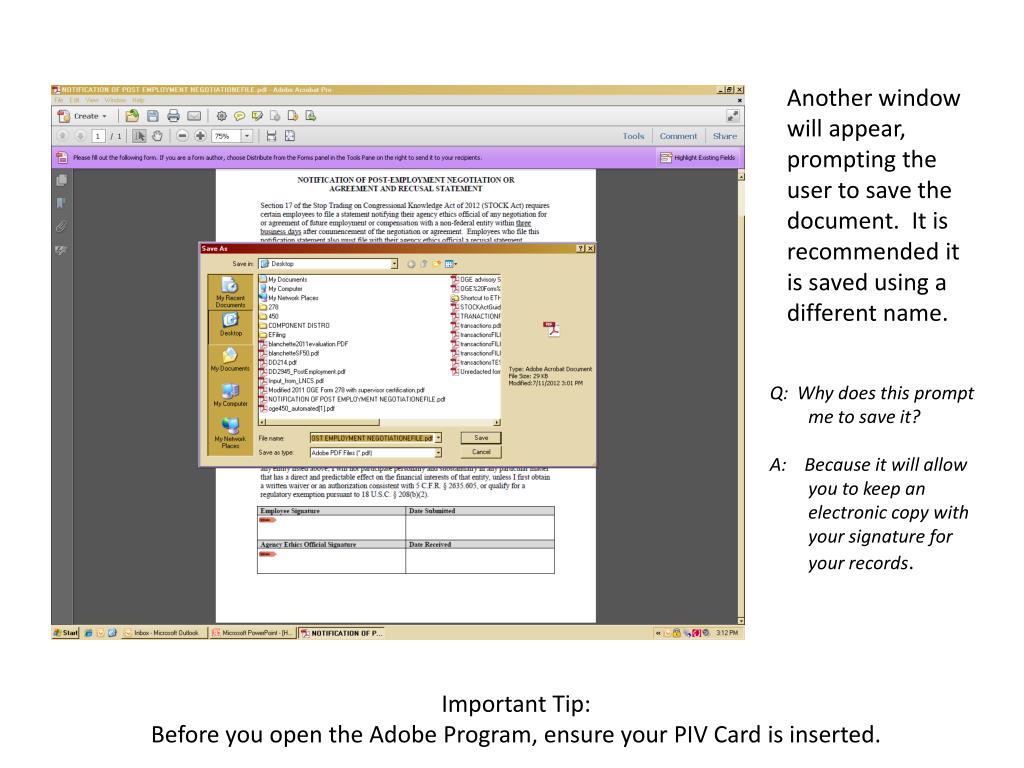1024x768 pixels.
Task: Select My Recent Documents in places bar
Action: point(230,293)
